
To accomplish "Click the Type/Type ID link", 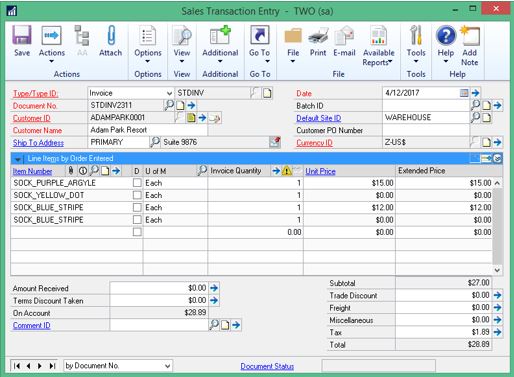I will [35, 94].
